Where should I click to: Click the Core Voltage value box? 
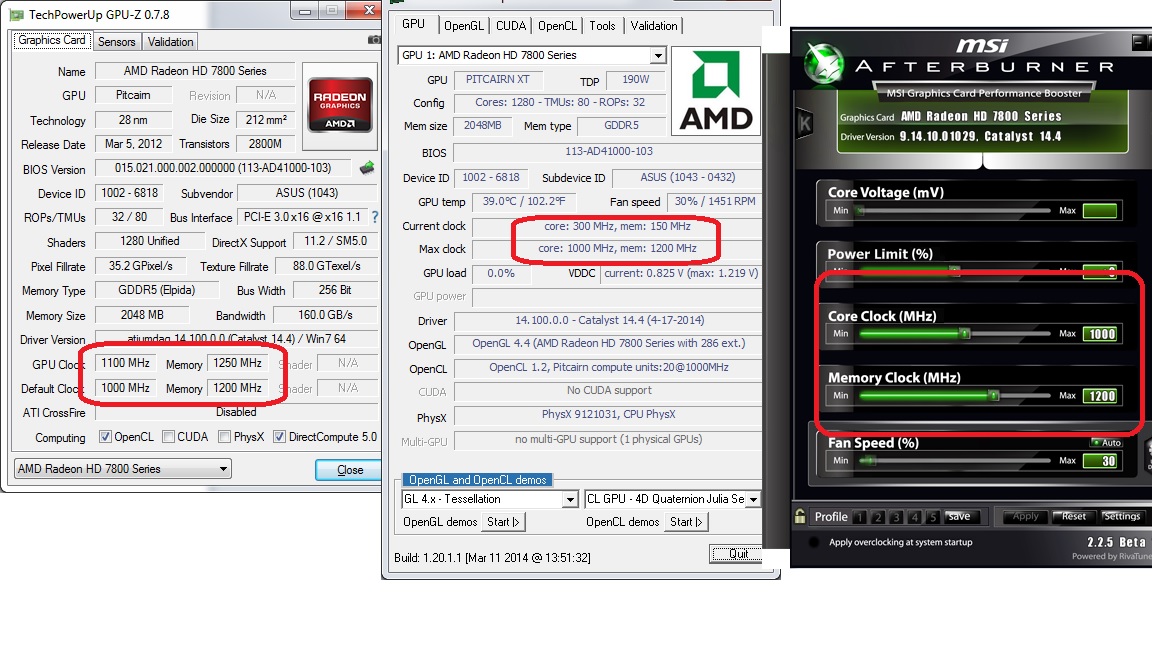[1101, 211]
